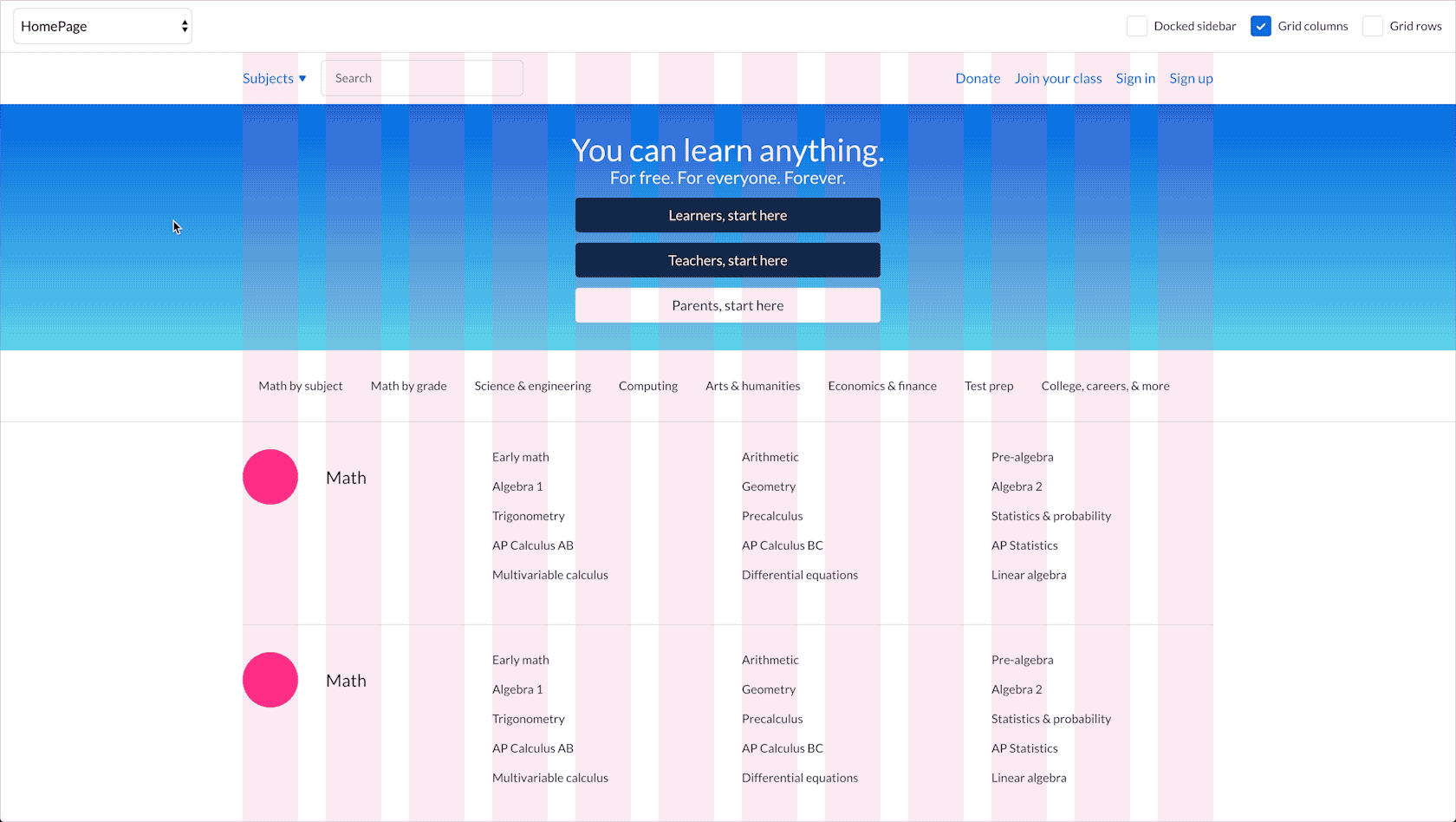Open AP Calculus AB in the upper Math section
Viewport: 1456px width, 822px height.
pos(533,545)
